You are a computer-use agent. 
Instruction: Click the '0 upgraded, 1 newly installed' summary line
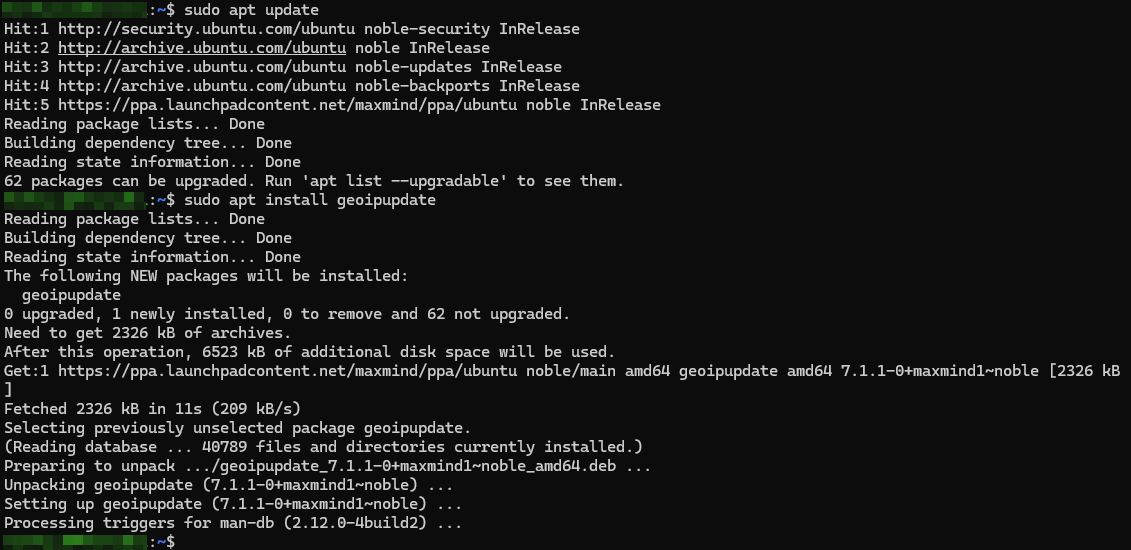click(x=287, y=314)
